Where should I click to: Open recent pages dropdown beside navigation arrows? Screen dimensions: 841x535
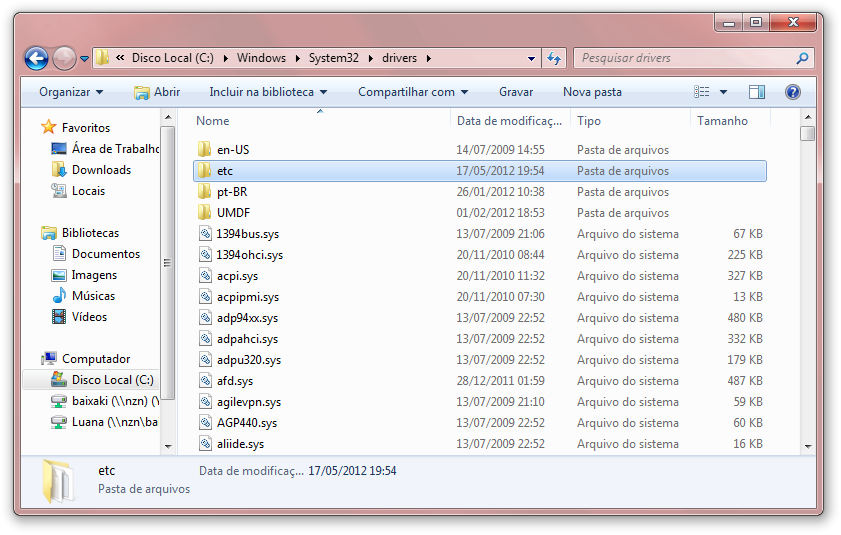[x=84, y=58]
